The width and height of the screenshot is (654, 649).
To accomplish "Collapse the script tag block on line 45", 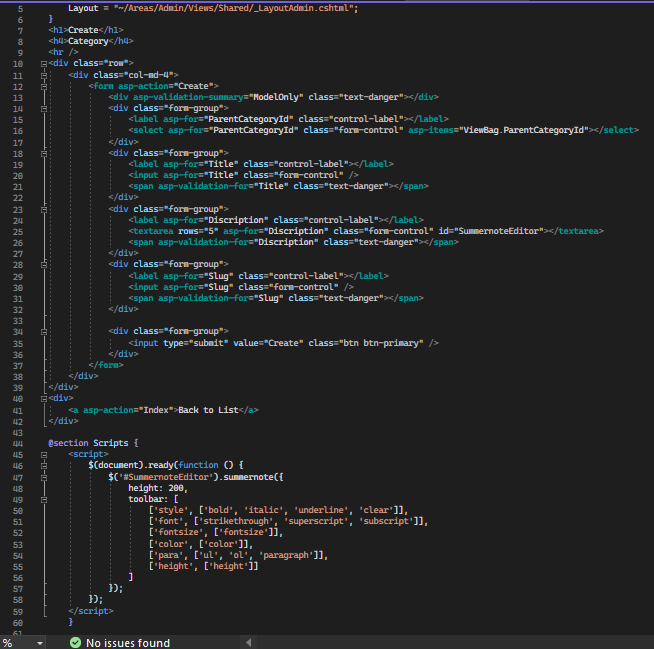I will click(42, 454).
